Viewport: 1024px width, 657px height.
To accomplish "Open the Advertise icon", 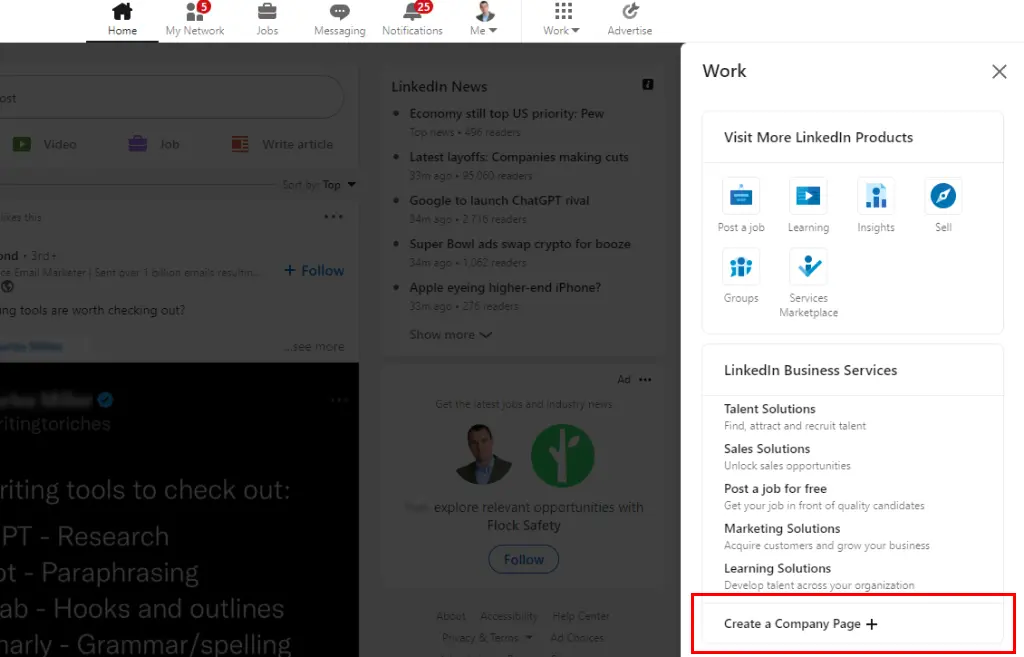I will click(x=630, y=11).
